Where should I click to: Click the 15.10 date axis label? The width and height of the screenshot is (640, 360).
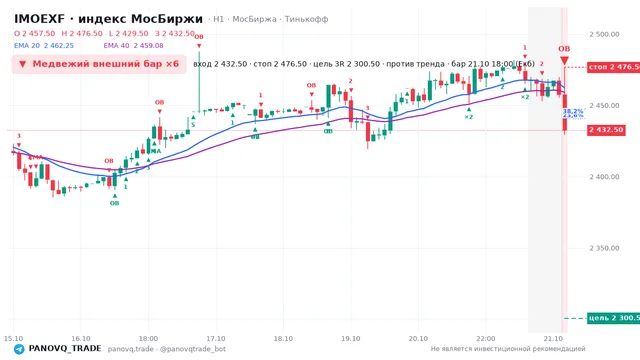(13, 339)
